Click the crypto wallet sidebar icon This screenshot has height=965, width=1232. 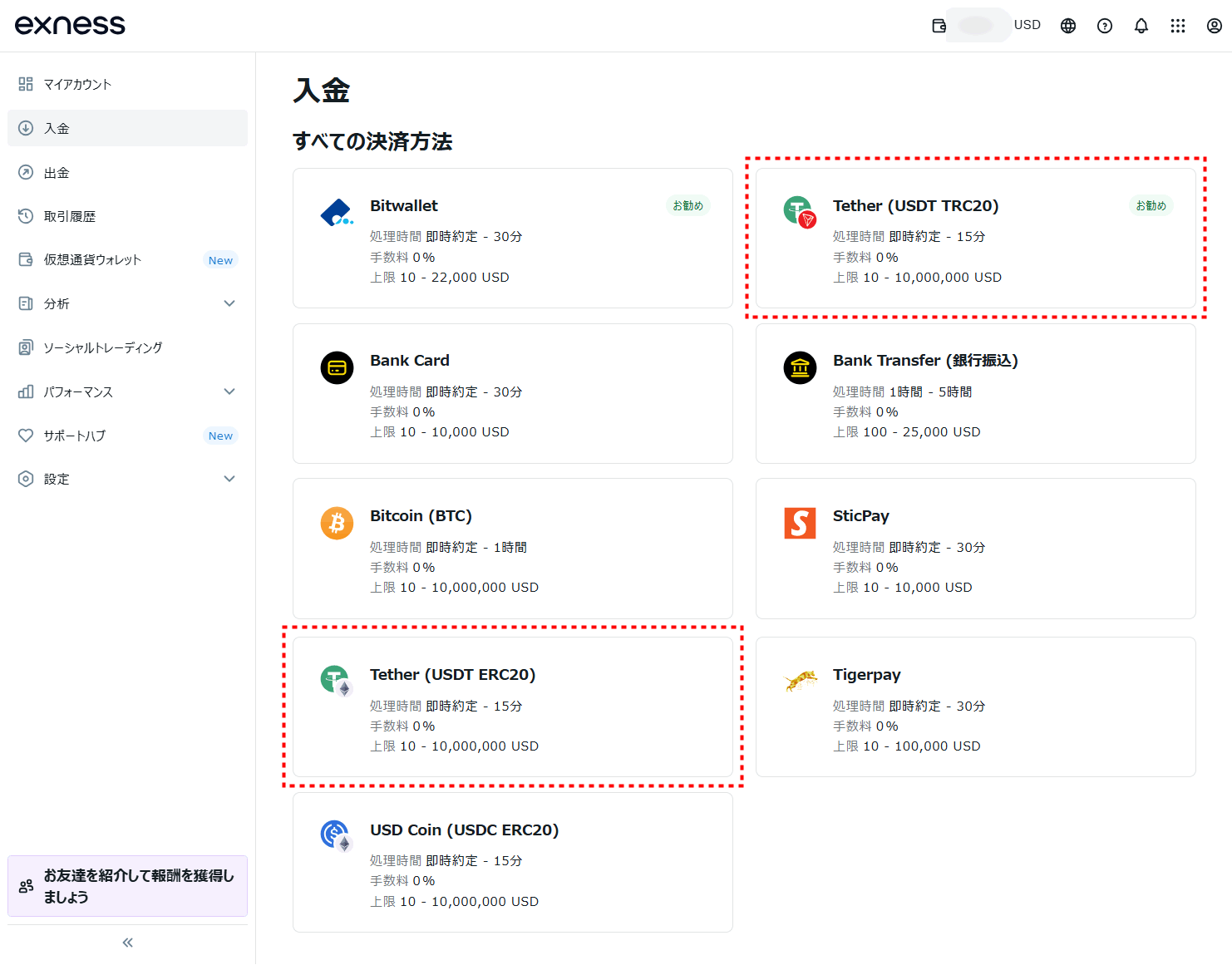(26, 259)
